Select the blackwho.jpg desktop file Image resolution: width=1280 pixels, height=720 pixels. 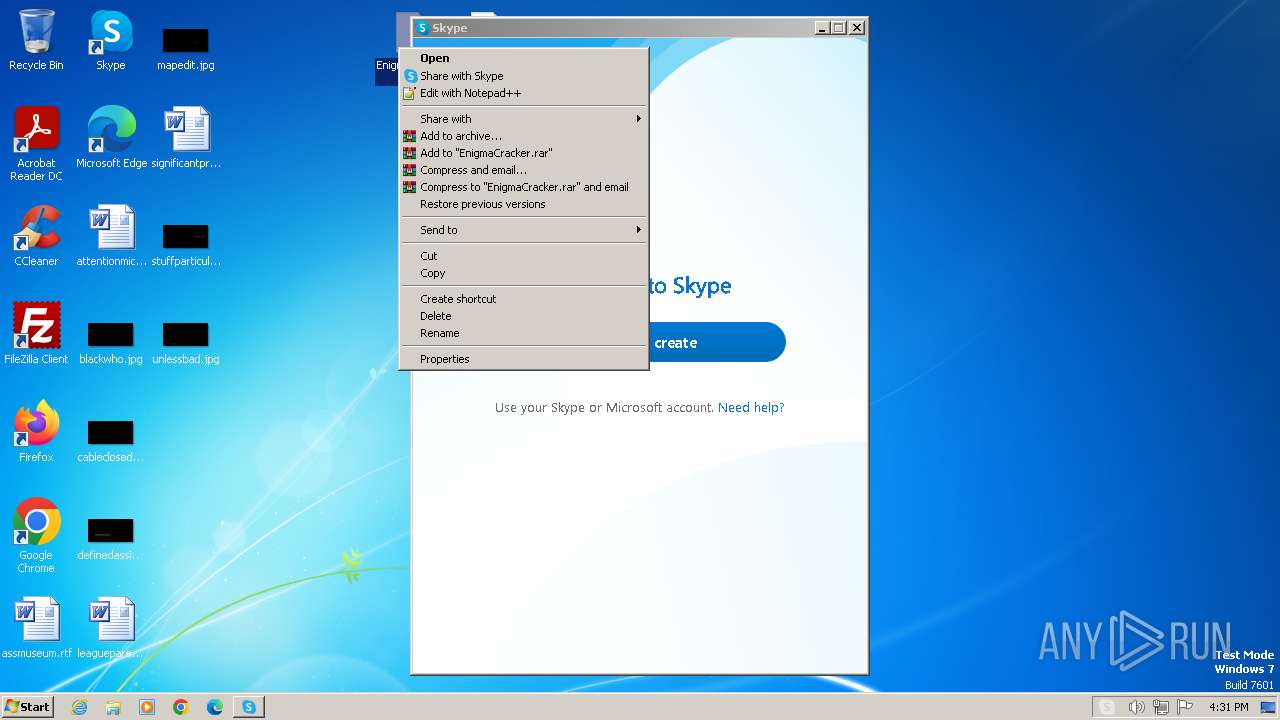click(111, 342)
